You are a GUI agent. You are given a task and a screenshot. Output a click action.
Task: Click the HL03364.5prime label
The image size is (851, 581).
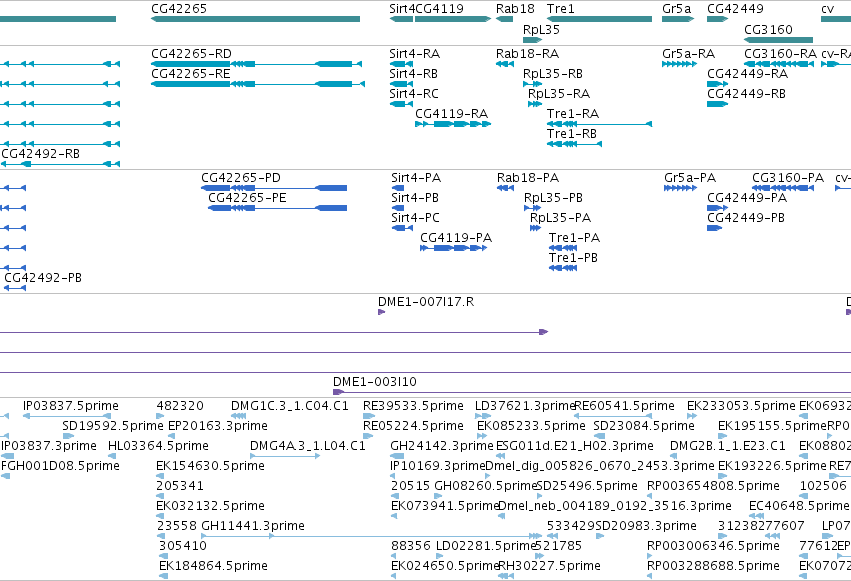tap(158, 446)
